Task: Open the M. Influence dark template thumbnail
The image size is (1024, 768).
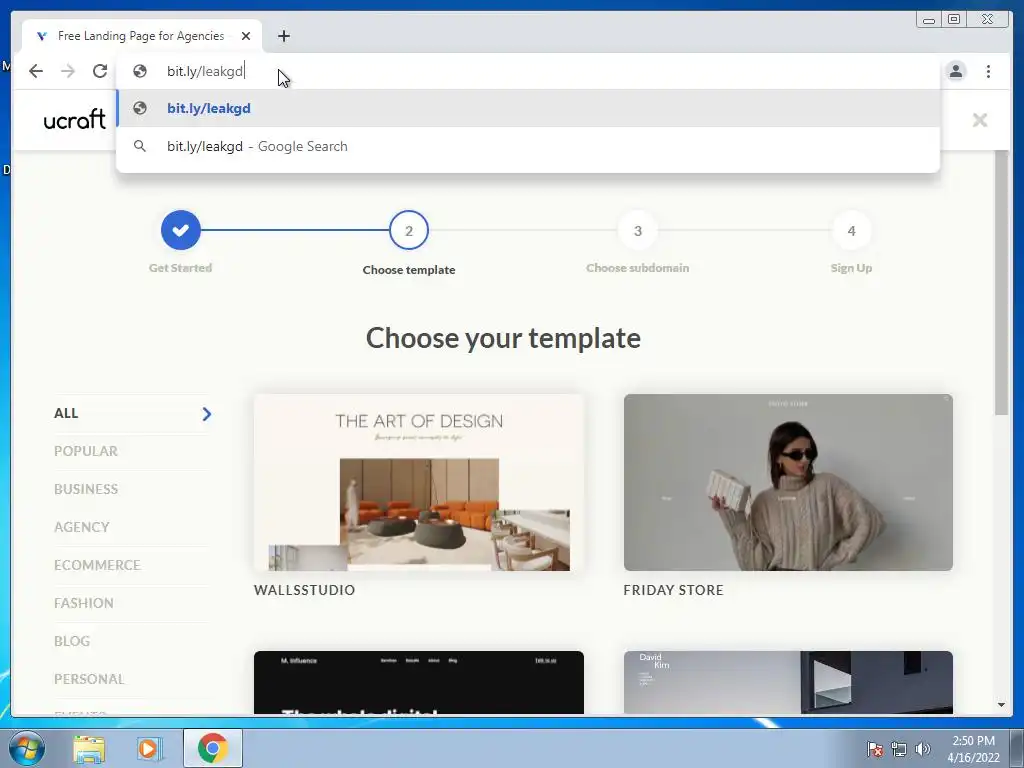Action: coord(419,682)
